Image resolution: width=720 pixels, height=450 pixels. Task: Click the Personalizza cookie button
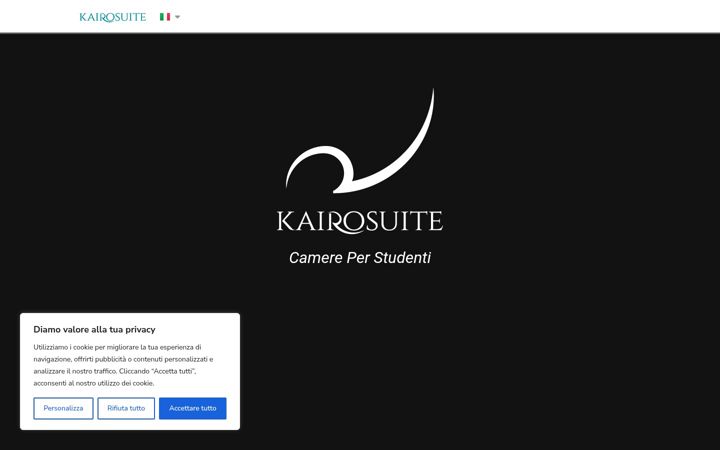point(63,408)
